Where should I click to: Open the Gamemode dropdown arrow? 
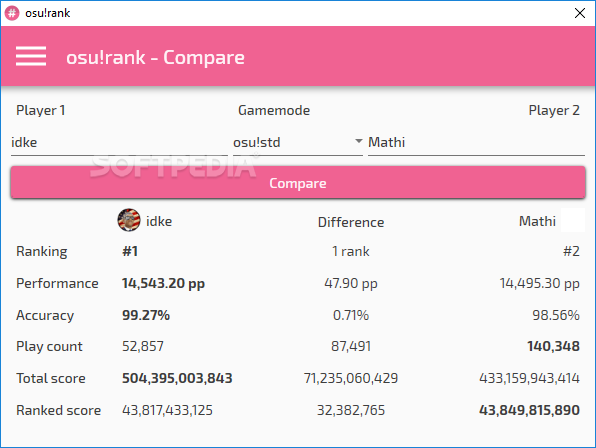tap(358, 141)
